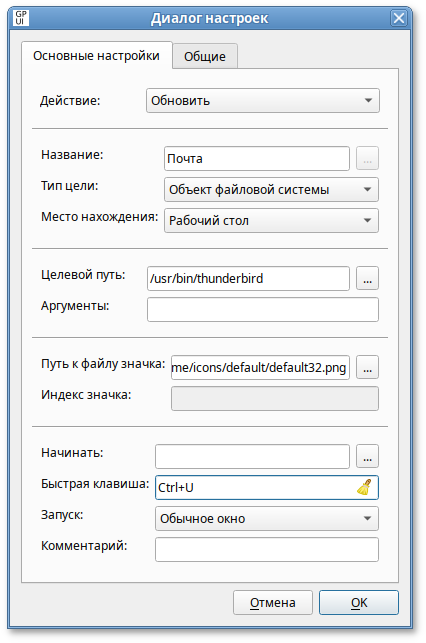Click the Целевой путь field with /usr/bin/thunderbird
The image size is (426, 643).
[248, 278]
